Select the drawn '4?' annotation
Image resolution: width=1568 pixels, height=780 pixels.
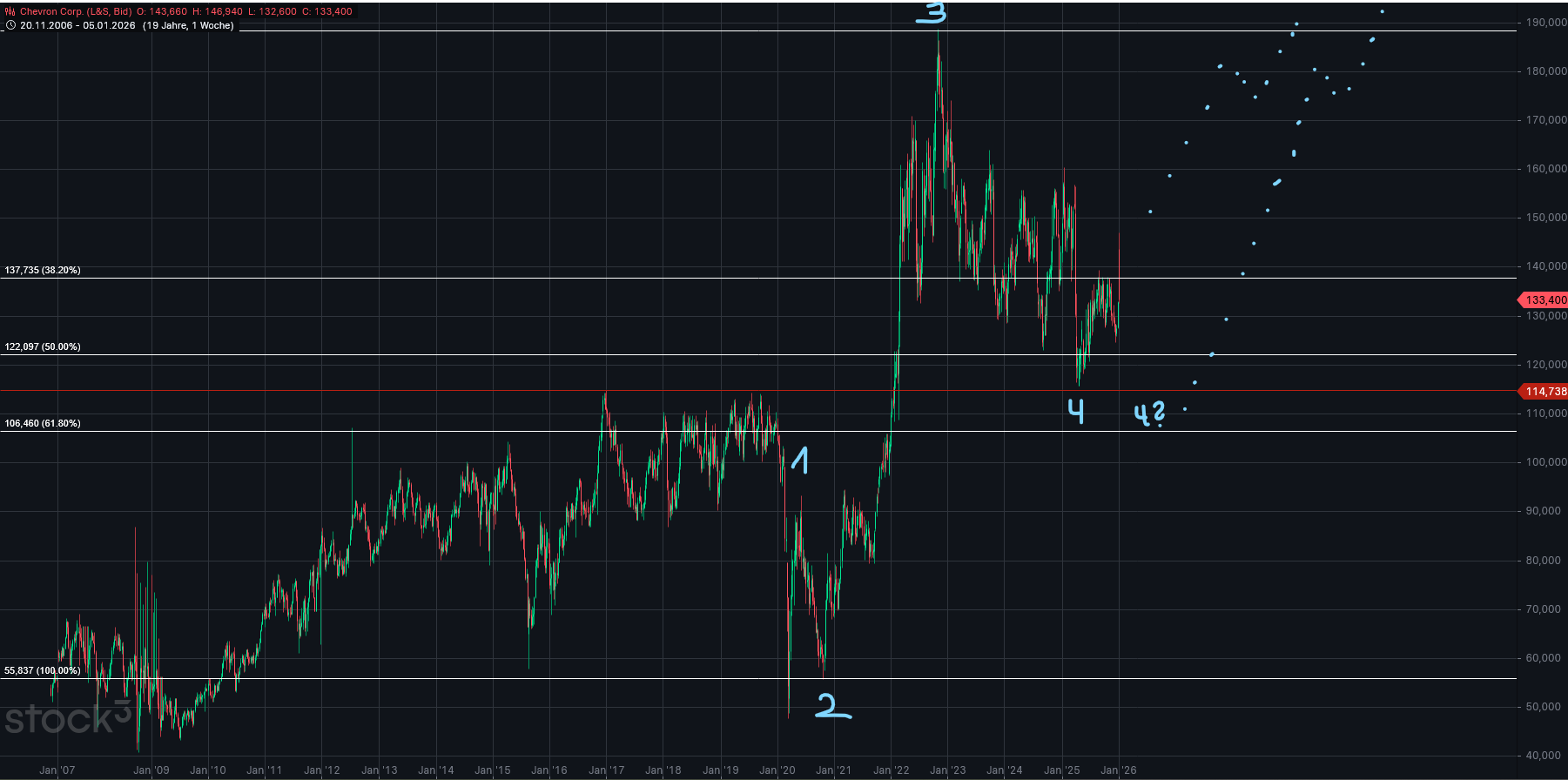[x=1149, y=414]
